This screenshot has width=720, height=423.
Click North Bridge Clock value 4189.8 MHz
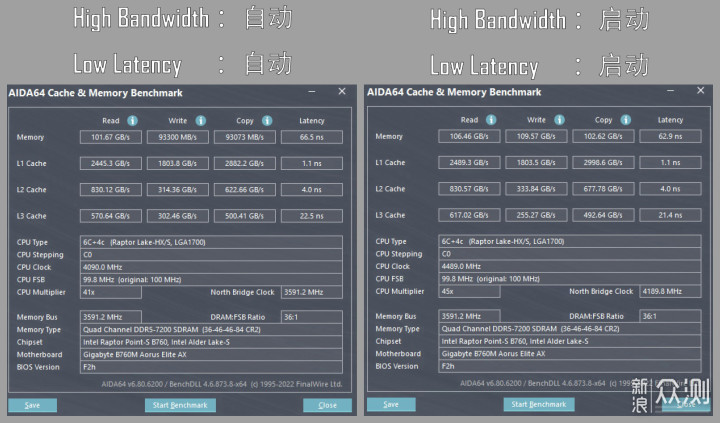pos(670,291)
